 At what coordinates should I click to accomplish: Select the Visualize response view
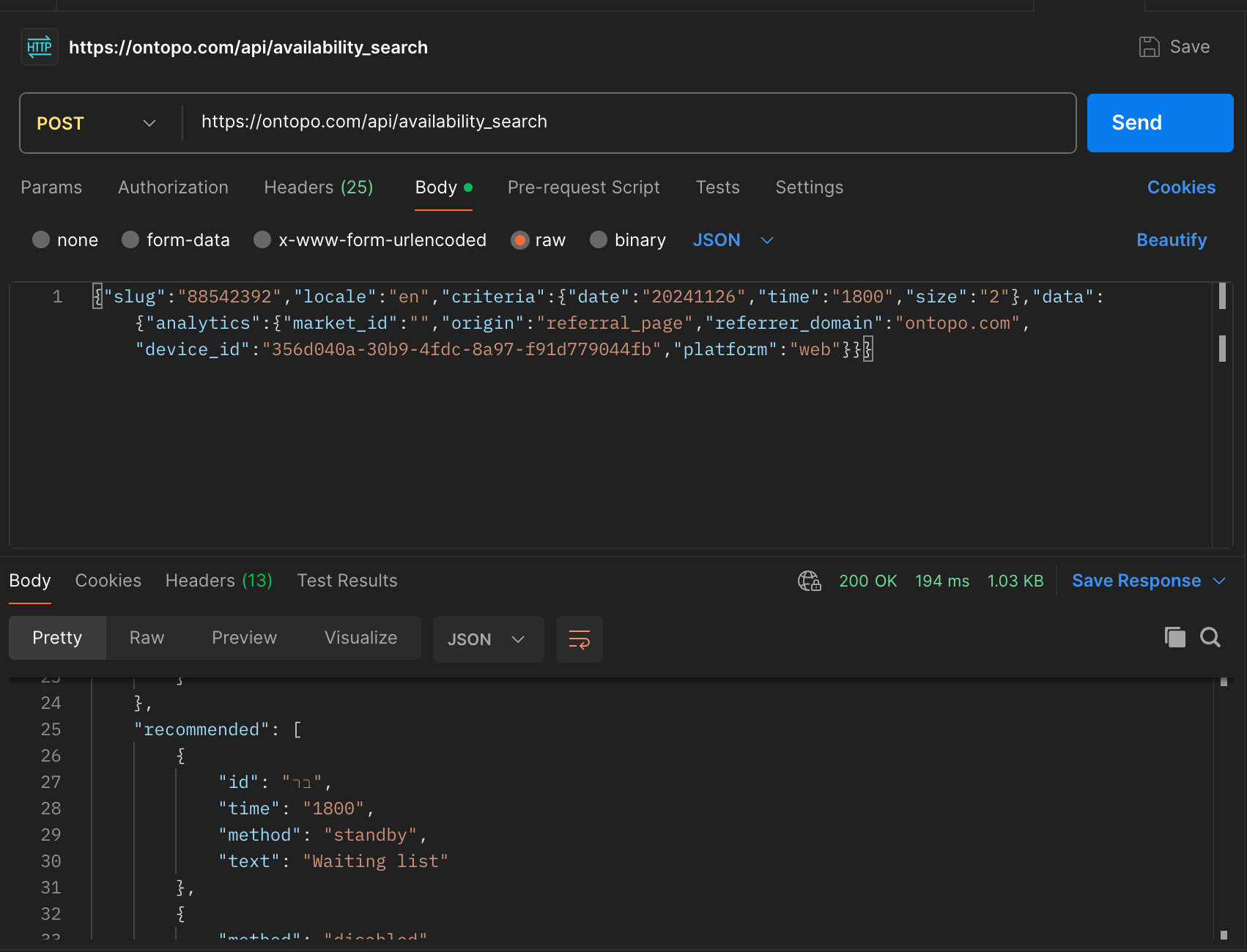click(361, 638)
